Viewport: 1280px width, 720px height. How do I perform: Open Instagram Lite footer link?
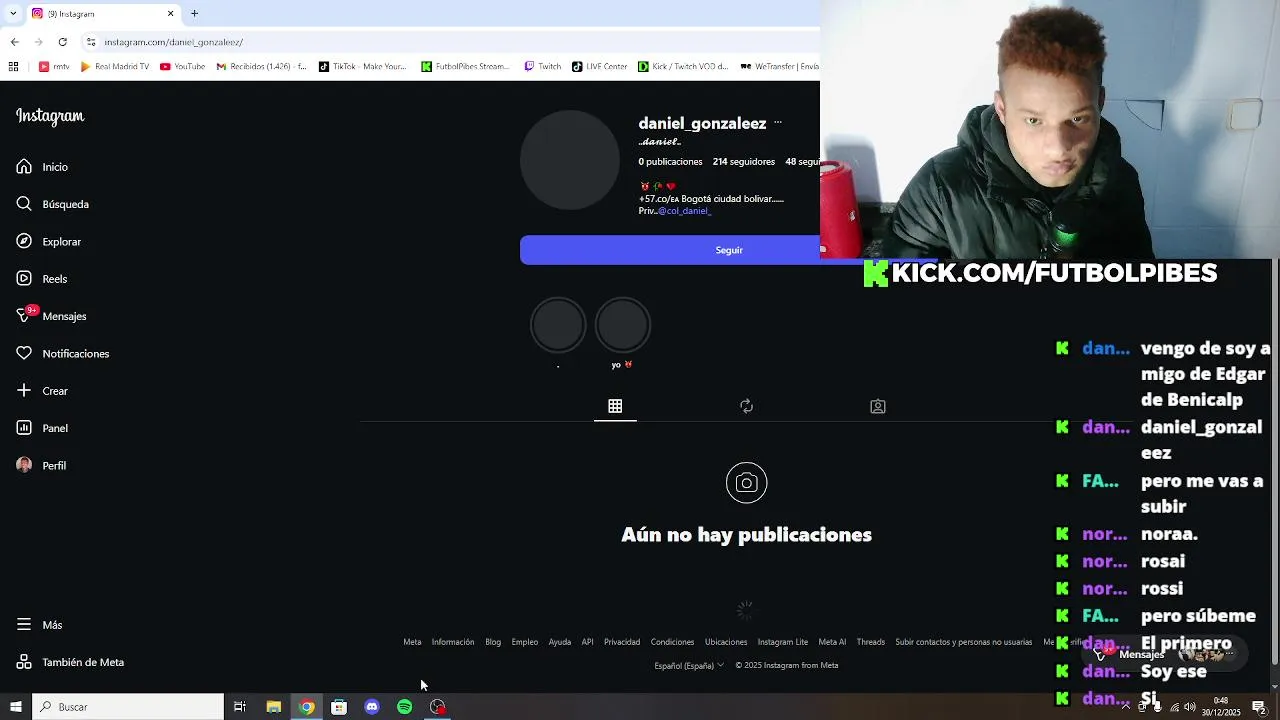pyautogui.click(x=783, y=642)
